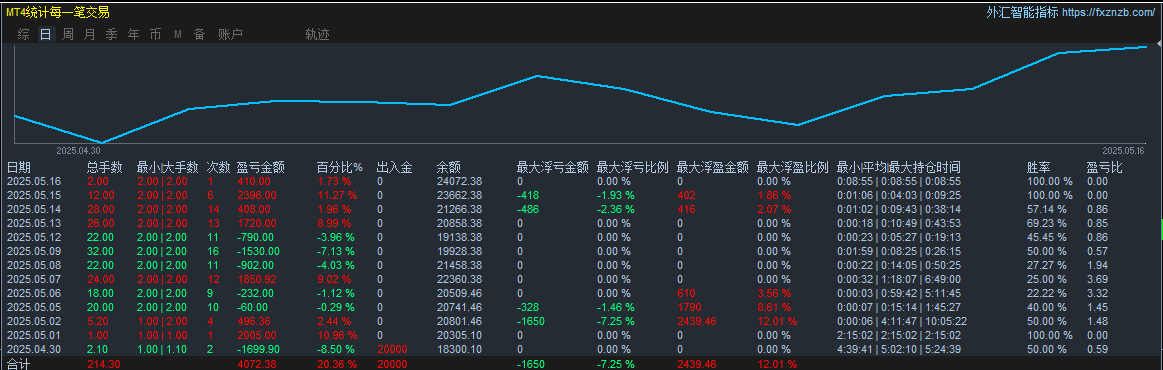Image resolution: width=1163 pixels, height=370 pixels.
Task: Open the 季 quarterly tab
Action: 112,34
